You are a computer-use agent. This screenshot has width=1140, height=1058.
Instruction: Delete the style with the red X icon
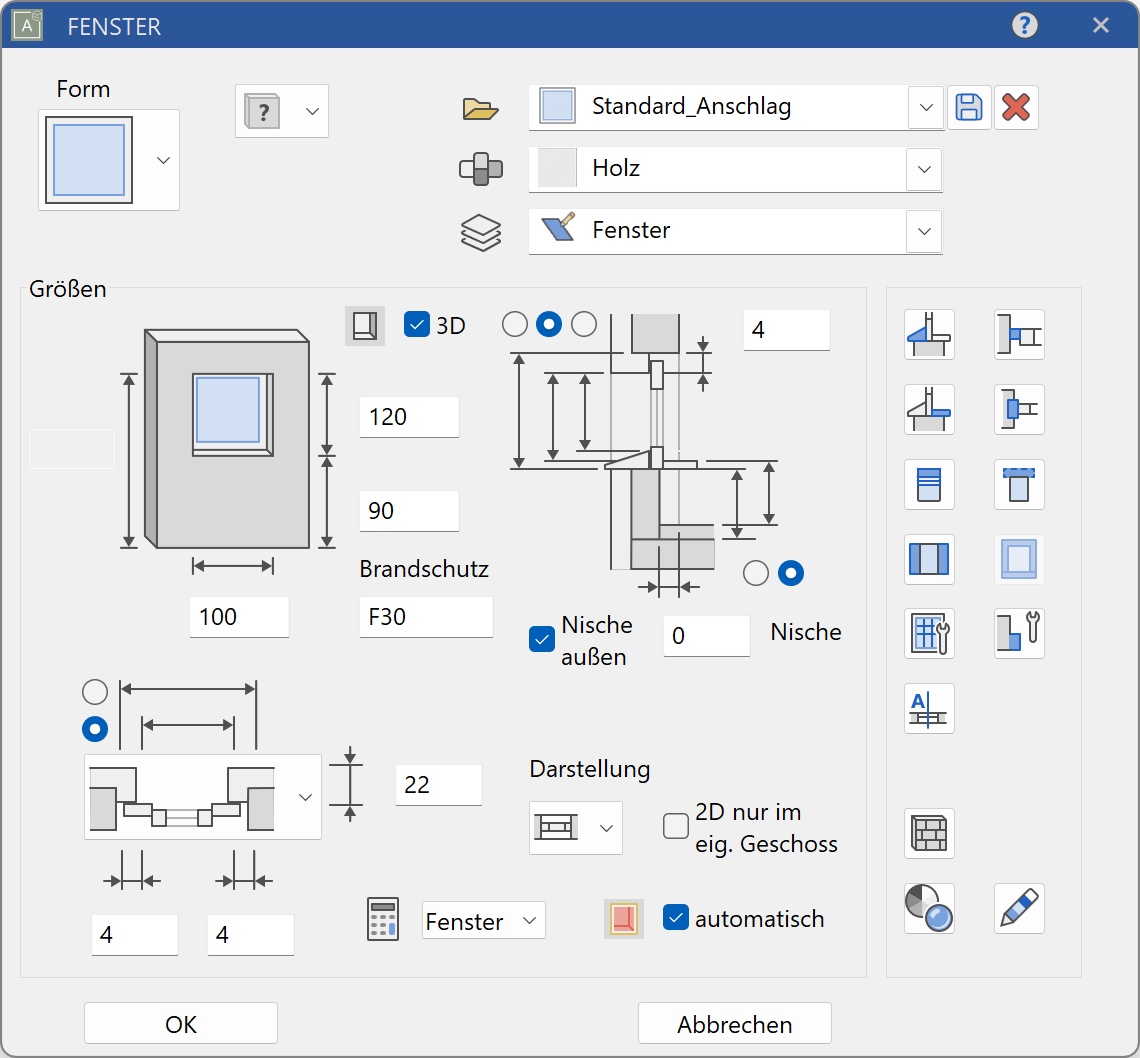click(1016, 108)
